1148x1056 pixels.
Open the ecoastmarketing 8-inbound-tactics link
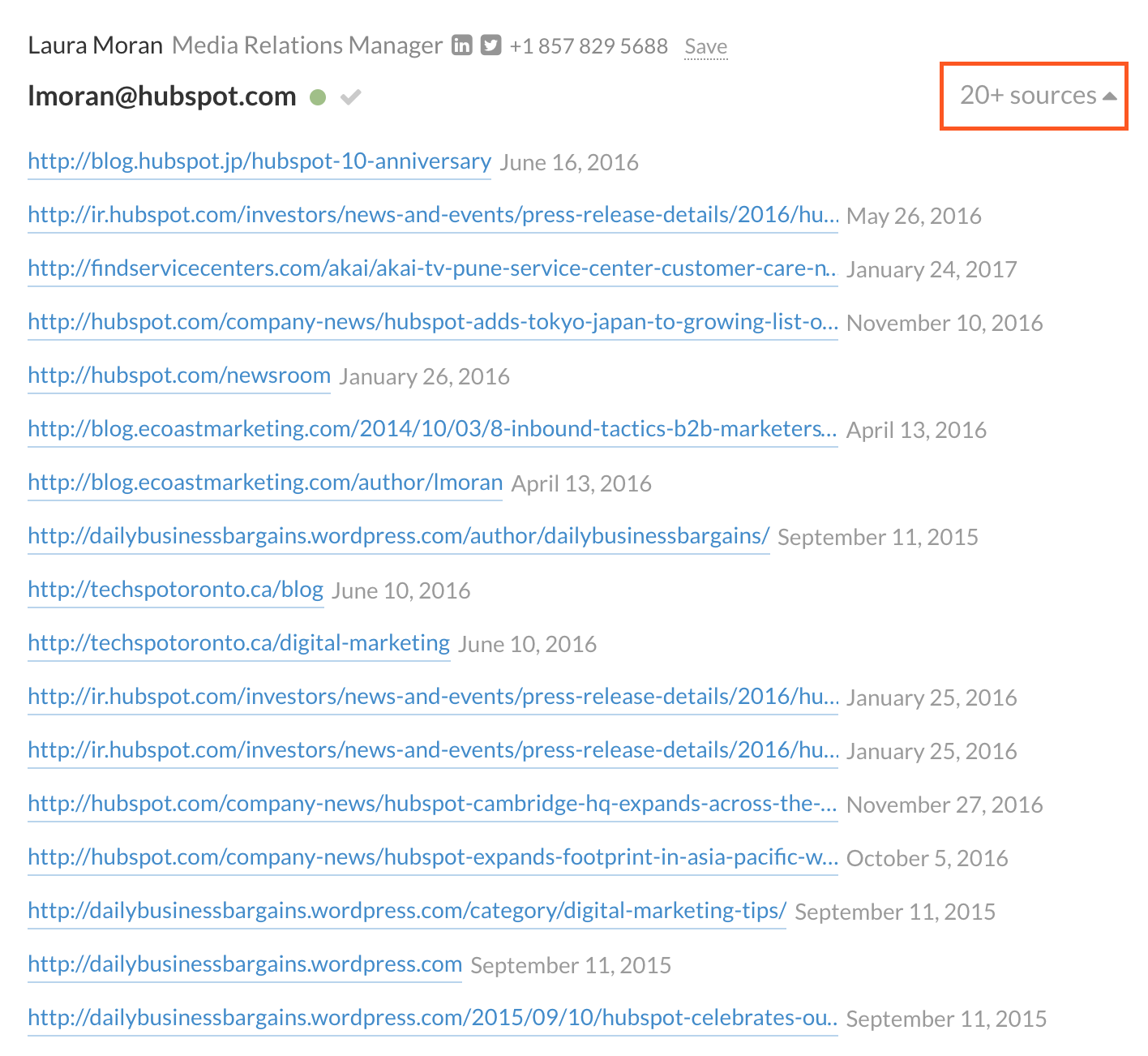pos(433,429)
